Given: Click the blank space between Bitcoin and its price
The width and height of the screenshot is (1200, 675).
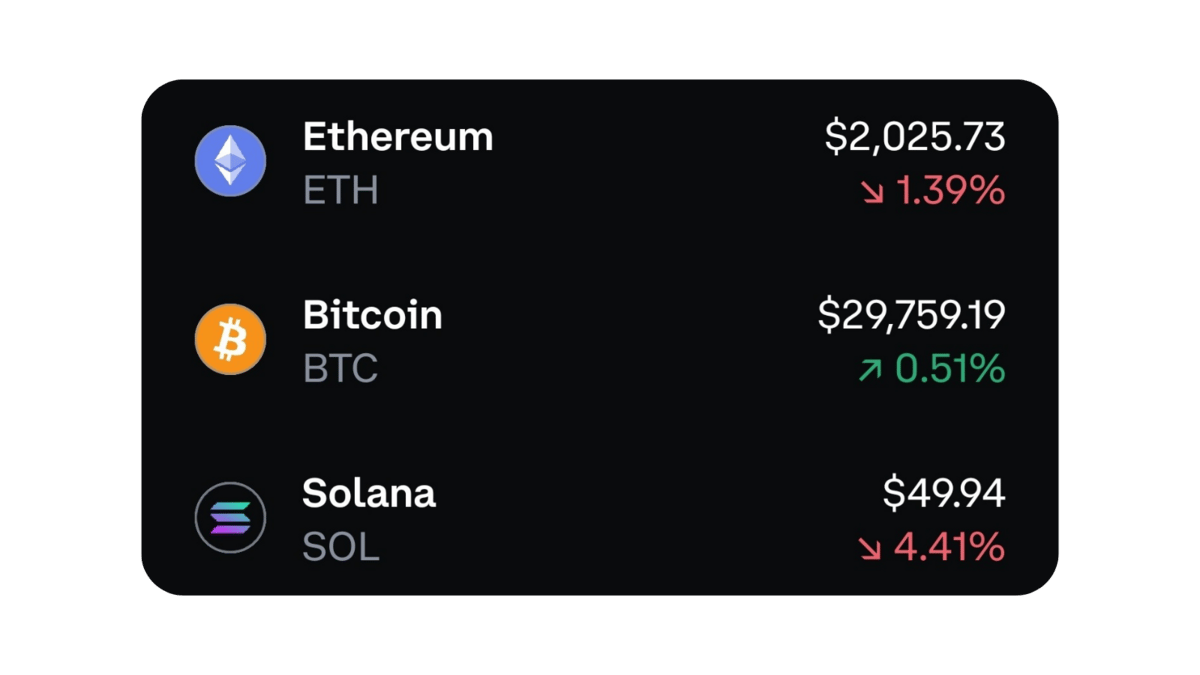Looking at the screenshot, I should 630,340.
